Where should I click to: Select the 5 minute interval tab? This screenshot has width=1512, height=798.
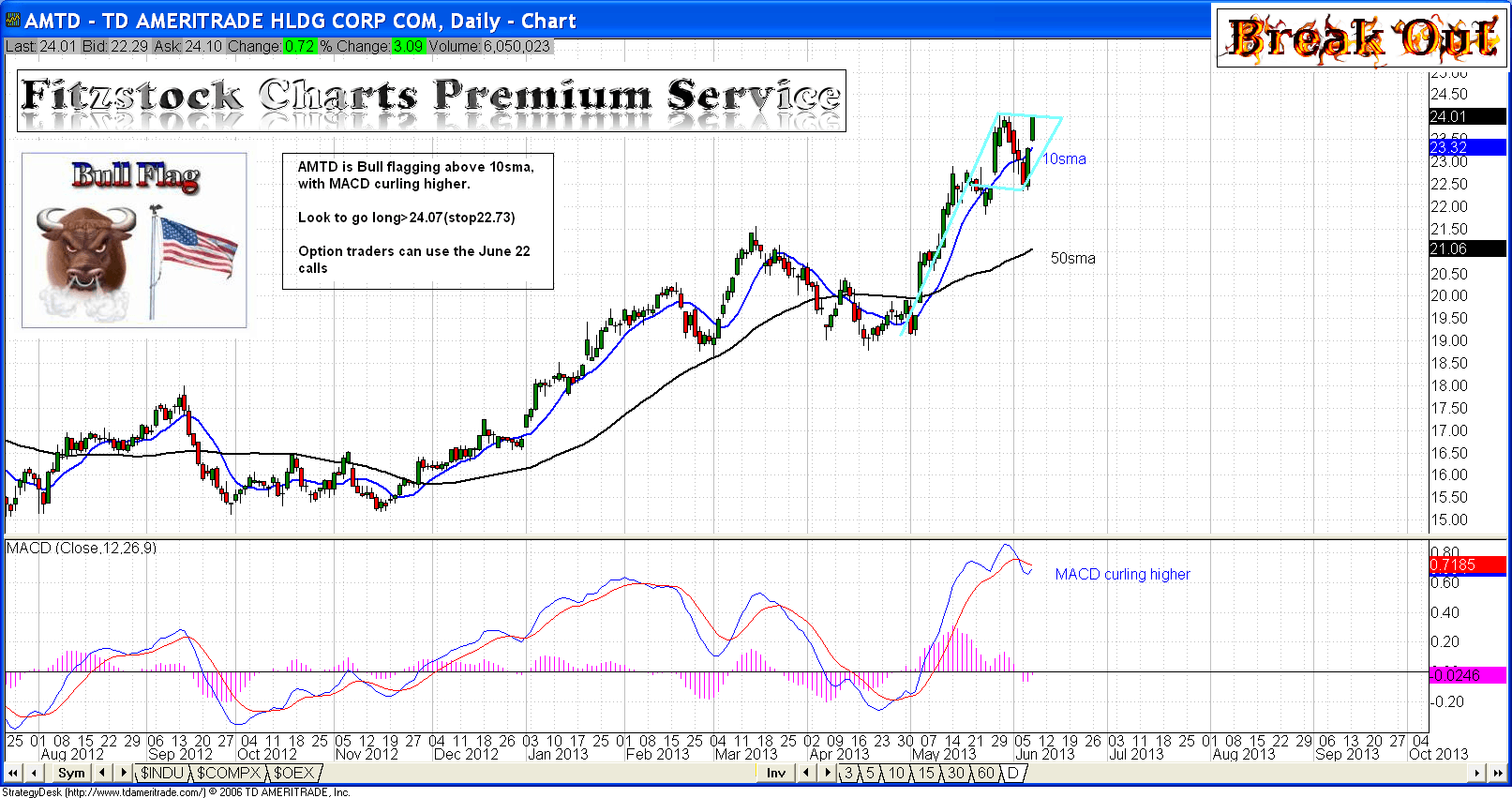870,773
